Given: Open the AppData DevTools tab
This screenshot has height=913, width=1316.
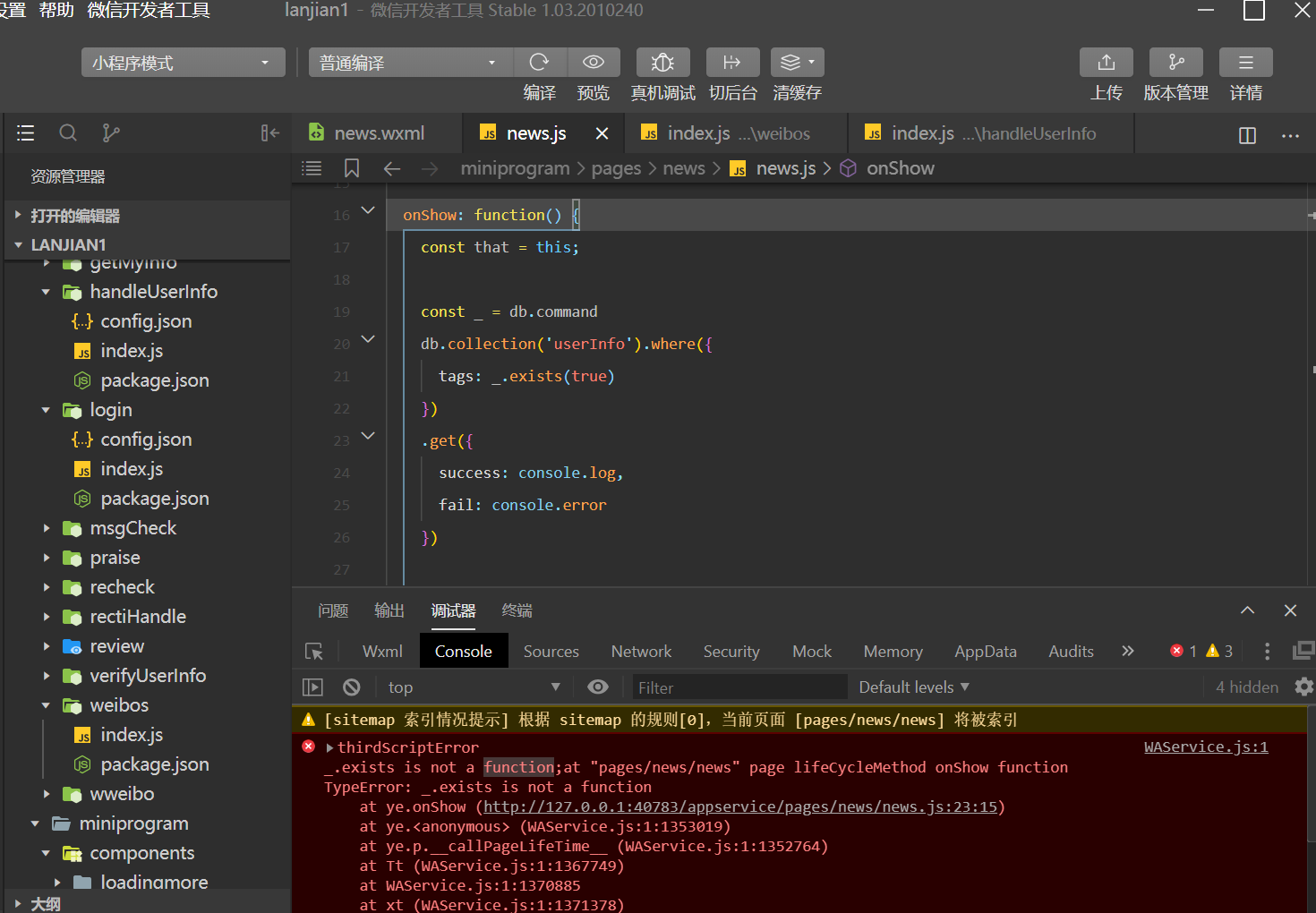Looking at the screenshot, I should tap(985, 652).
